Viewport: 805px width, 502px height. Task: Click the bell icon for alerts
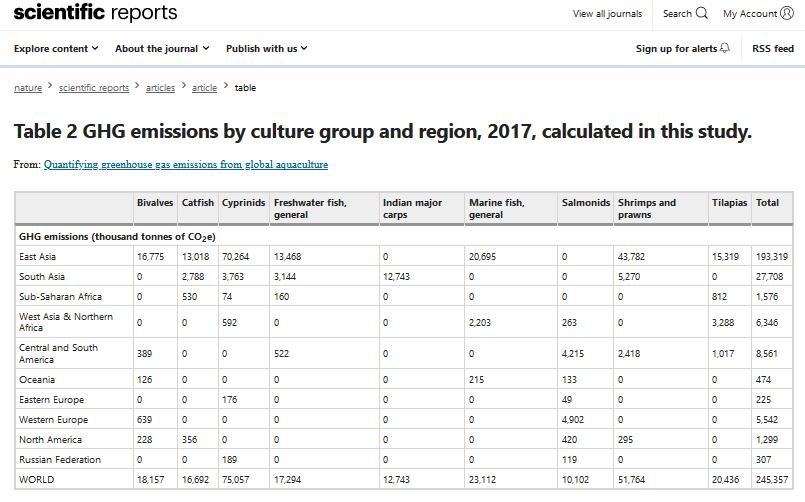(725, 49)
